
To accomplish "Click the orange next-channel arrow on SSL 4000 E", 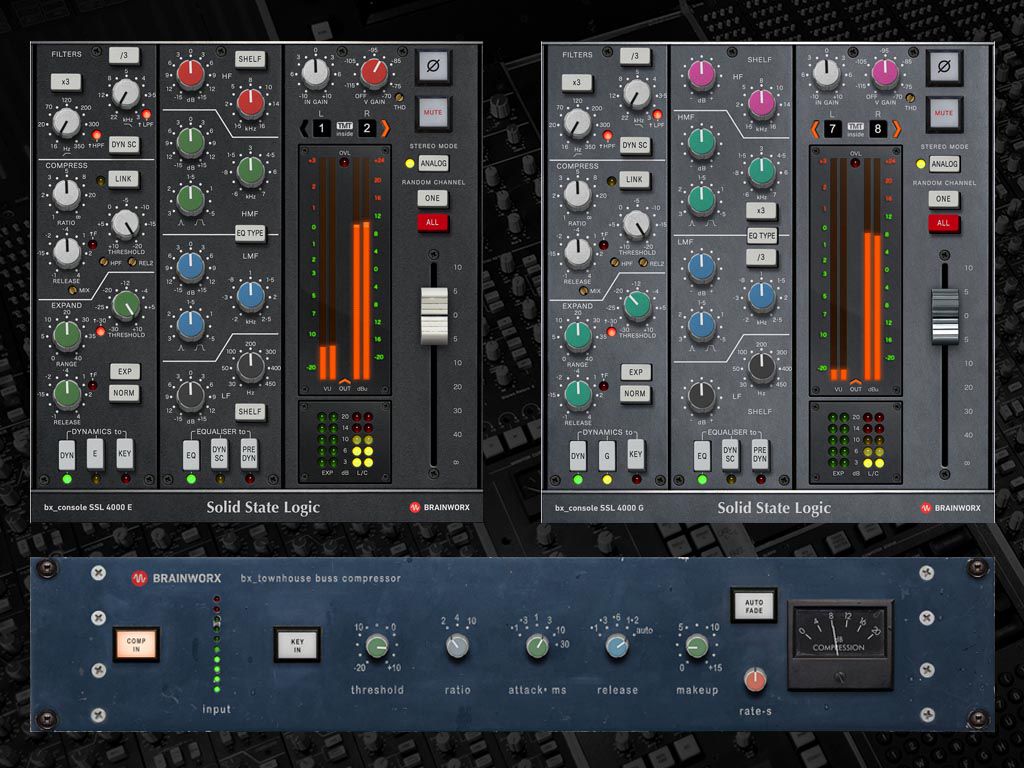I will 386,128.
